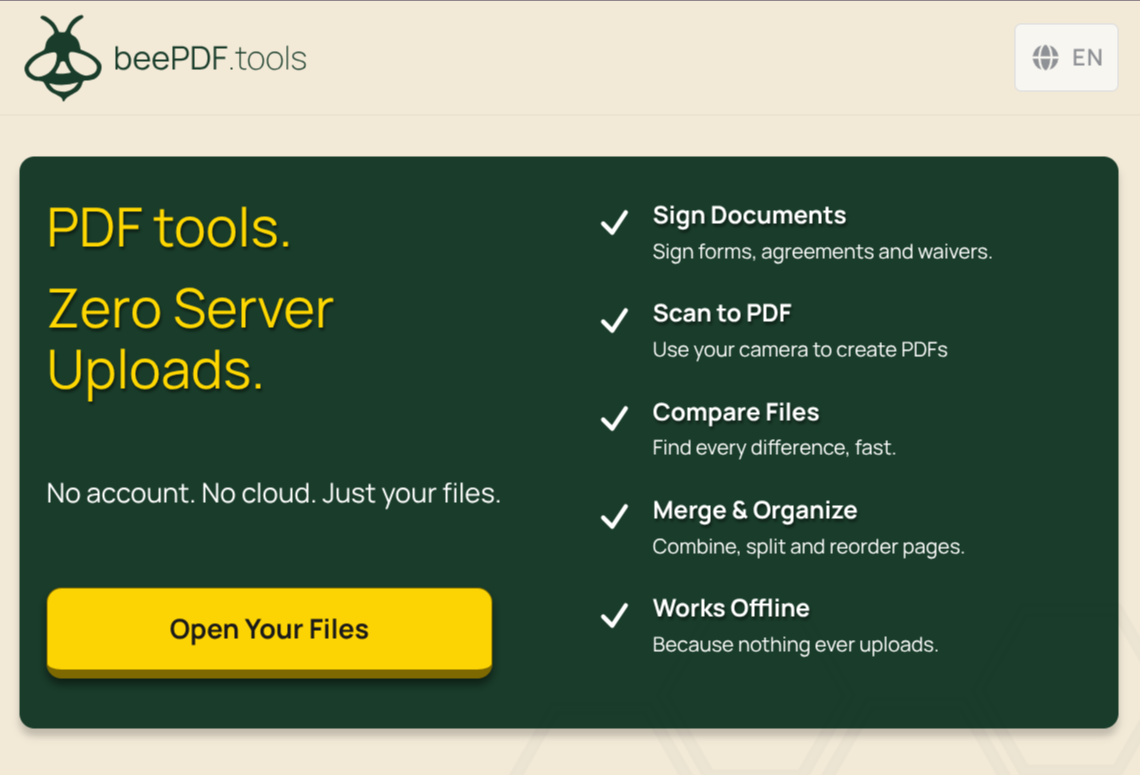Select the Compare Files heading
Viewport: 1140px width, 775px height.
[735, 412]
